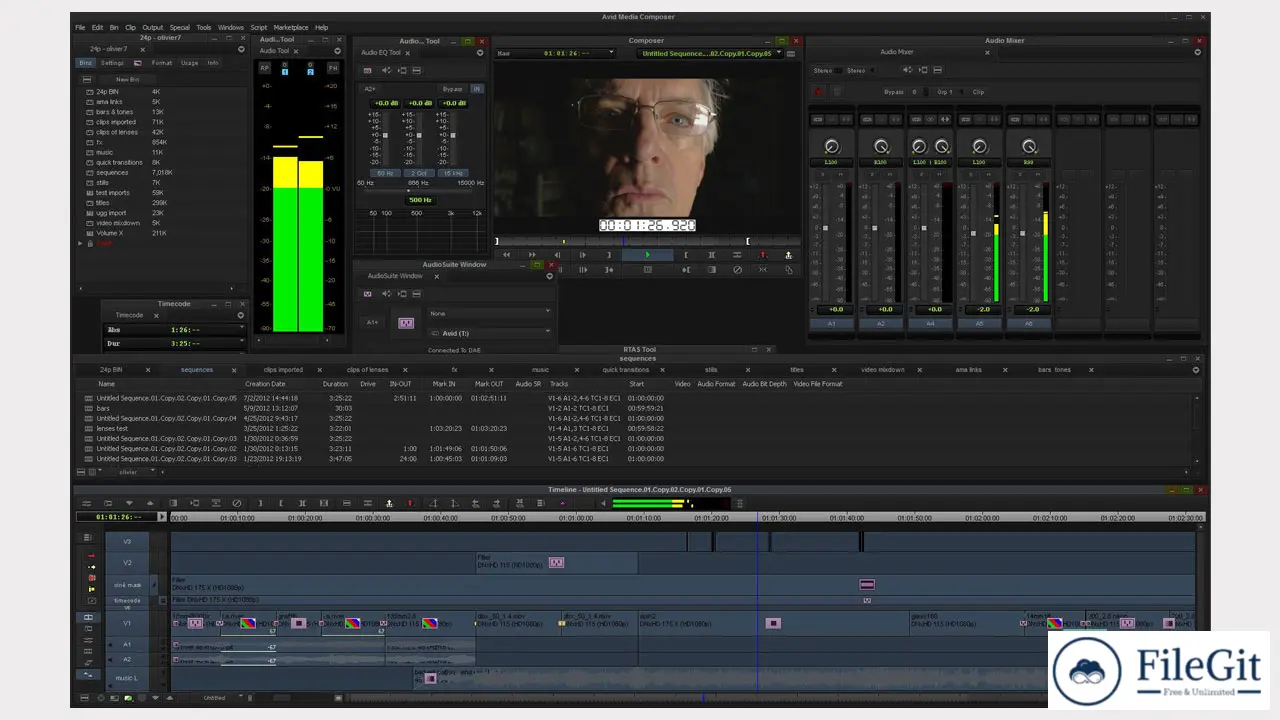Click the Trash icon in the bins list
The image size is (1280, 720).
pyautogui.click(x=90, y=243)
